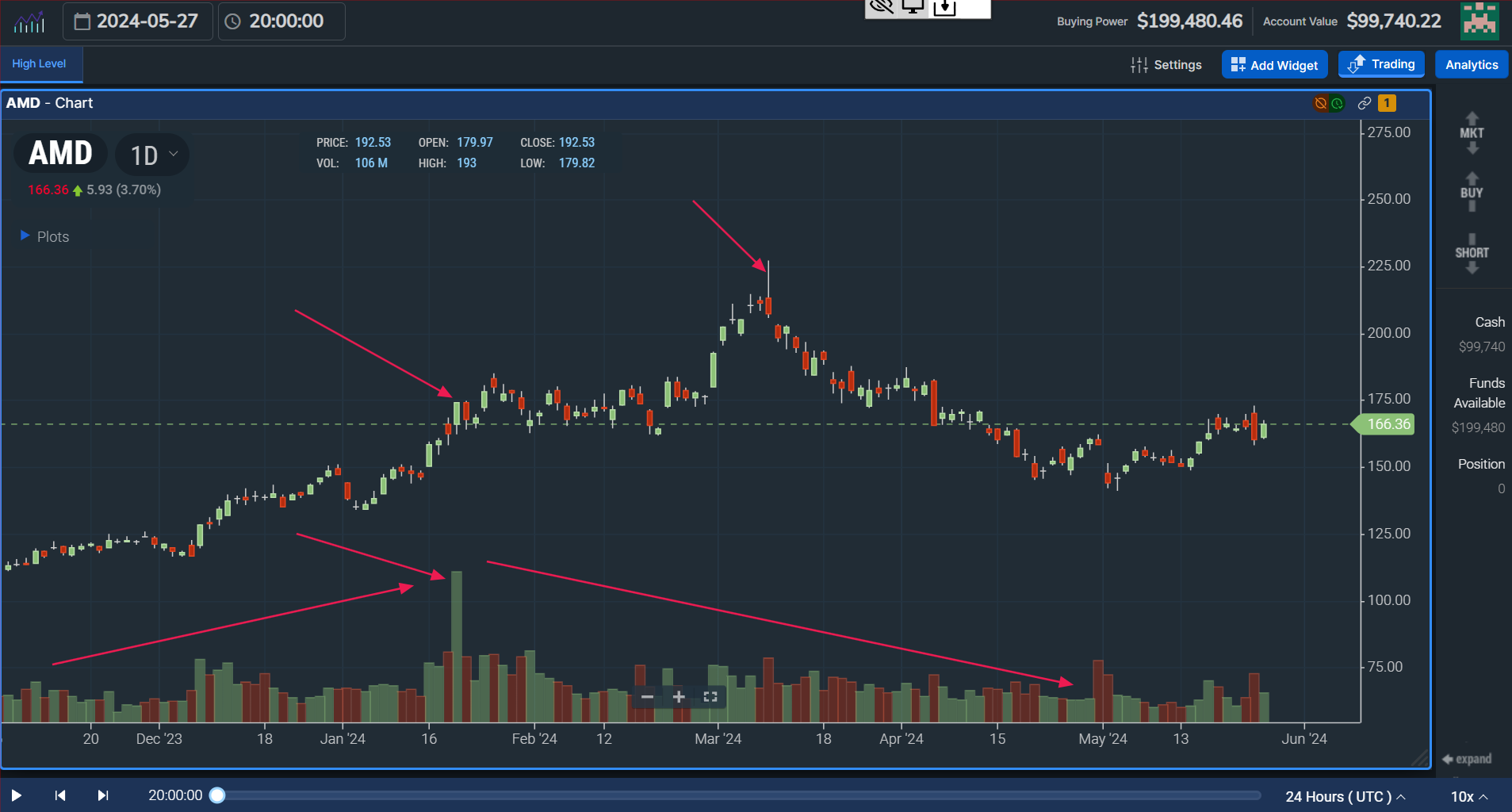The width and height of the screenshot is (1512, 812).
Task: Click the clock icon beside the time field
Action: click(232, 21)
